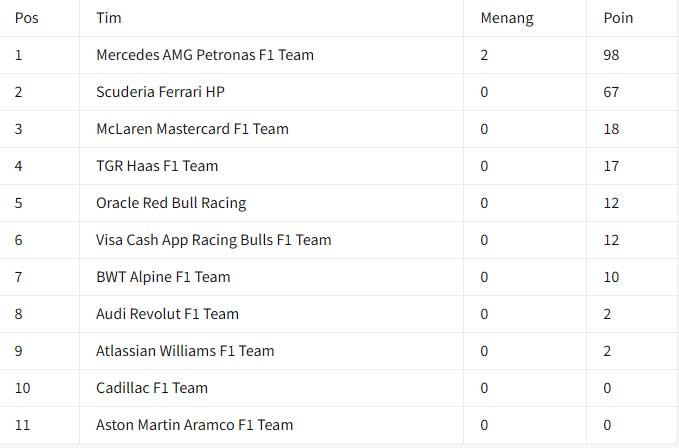Click Audi Revolut F1 Team

[167, 314]
